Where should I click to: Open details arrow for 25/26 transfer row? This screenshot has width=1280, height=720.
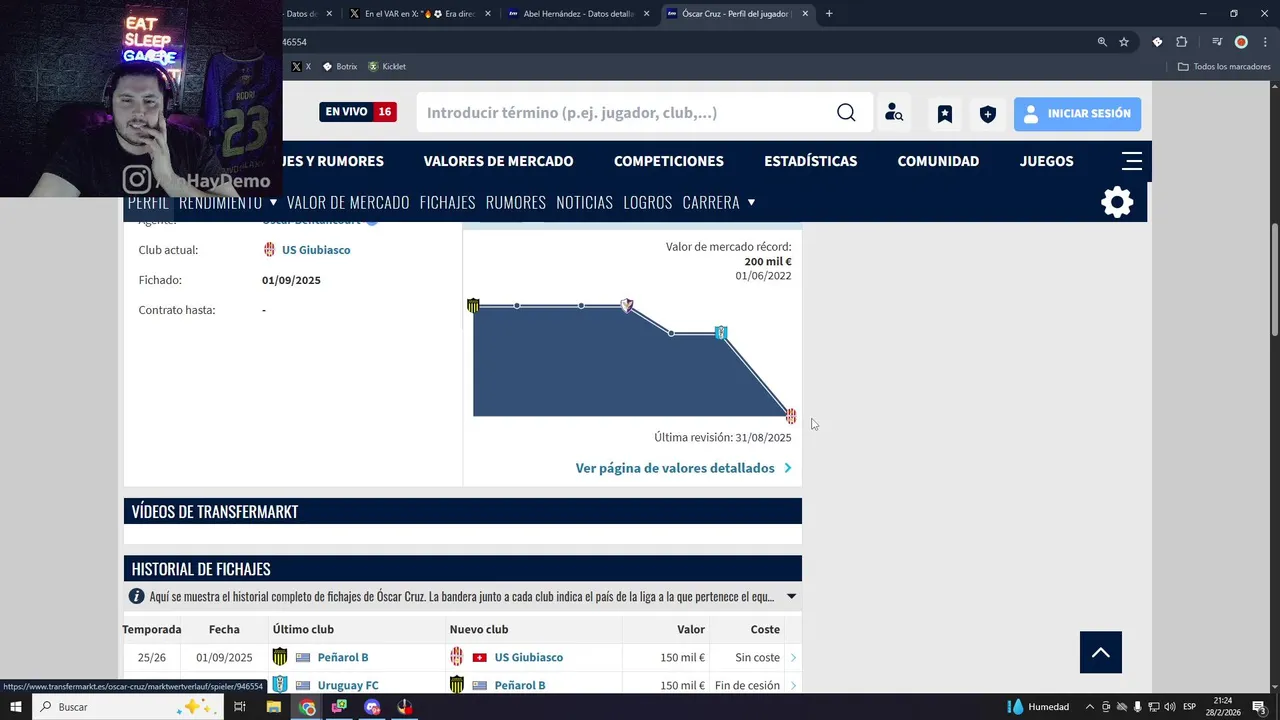(x=793, y=657)
